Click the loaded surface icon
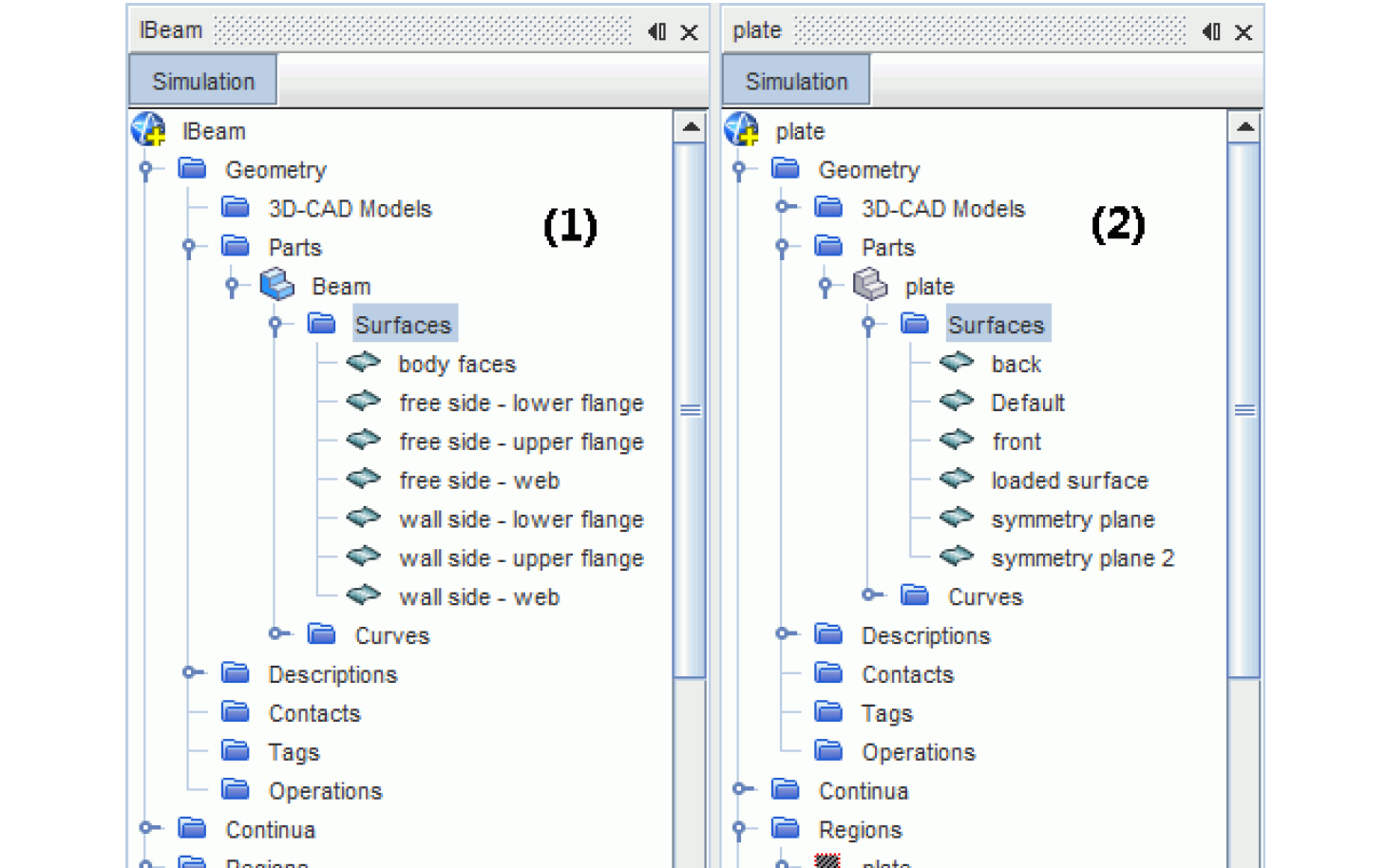The image size is (1386, 868). click(x=957, y=480)
